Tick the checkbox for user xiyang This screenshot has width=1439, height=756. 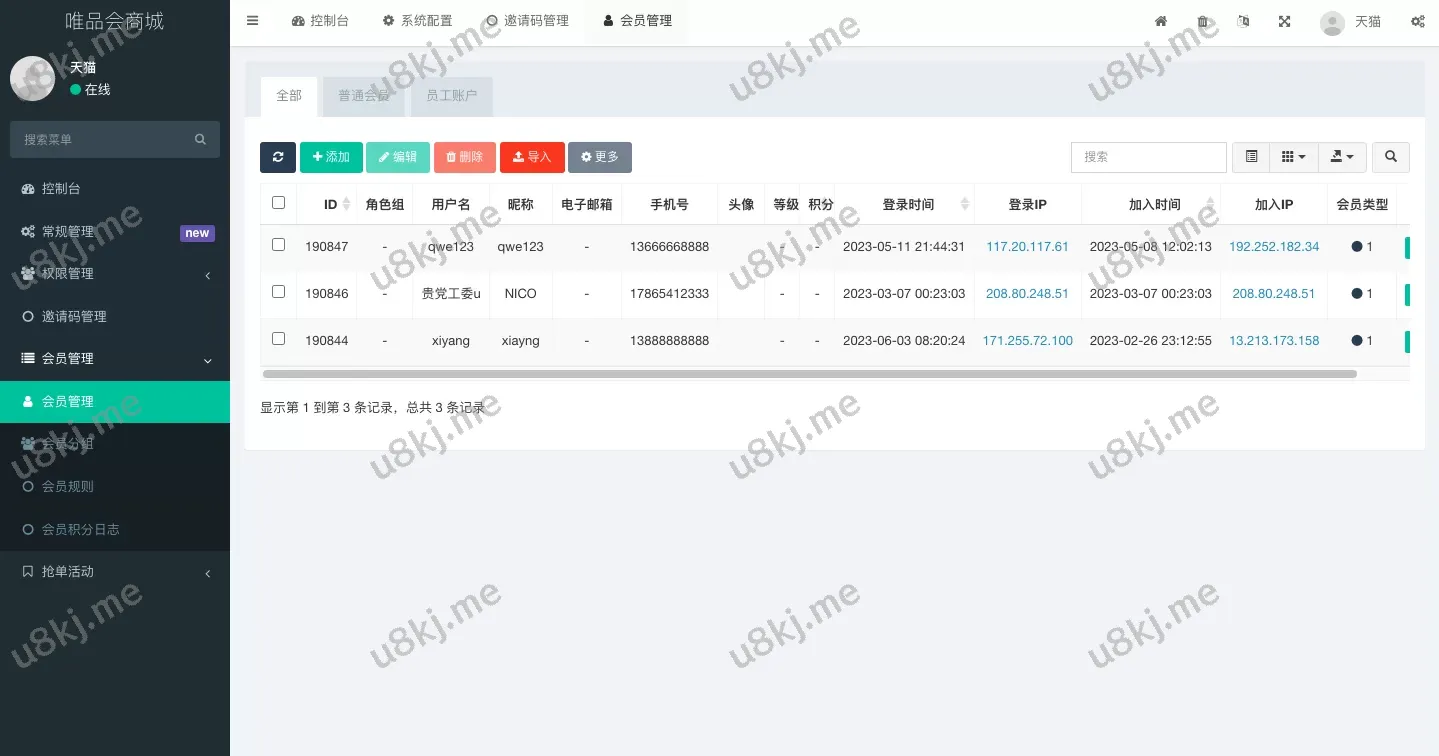click(278, 339)
